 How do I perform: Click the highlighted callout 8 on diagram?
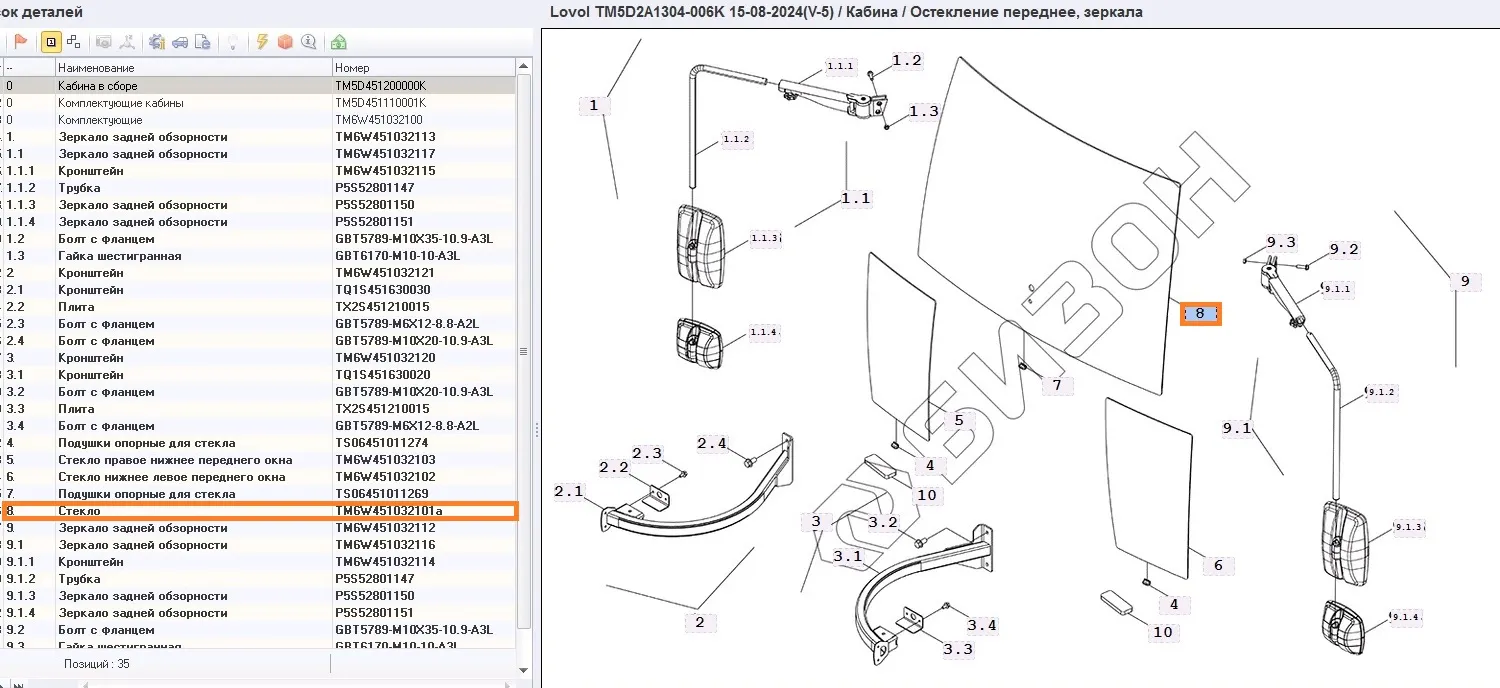(1200, 314)
